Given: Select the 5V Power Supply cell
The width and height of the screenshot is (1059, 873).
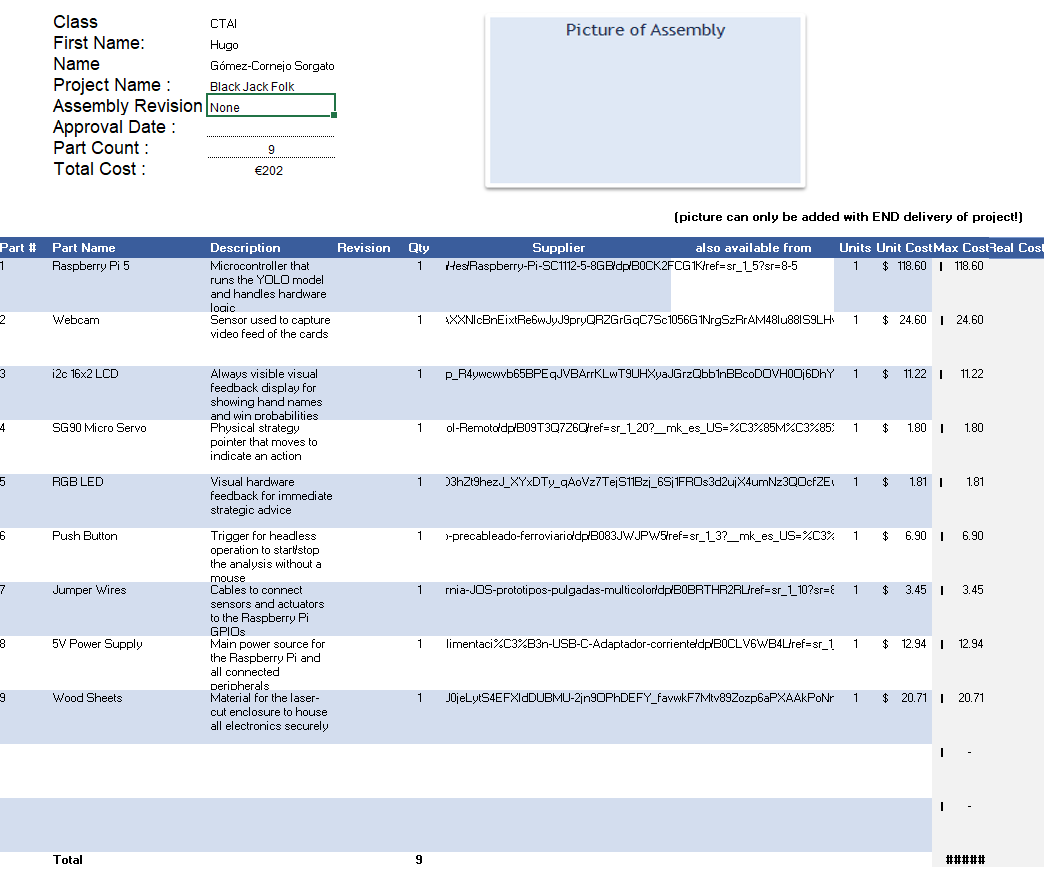Looking at the screenshot, I should [x=97, y=644].
